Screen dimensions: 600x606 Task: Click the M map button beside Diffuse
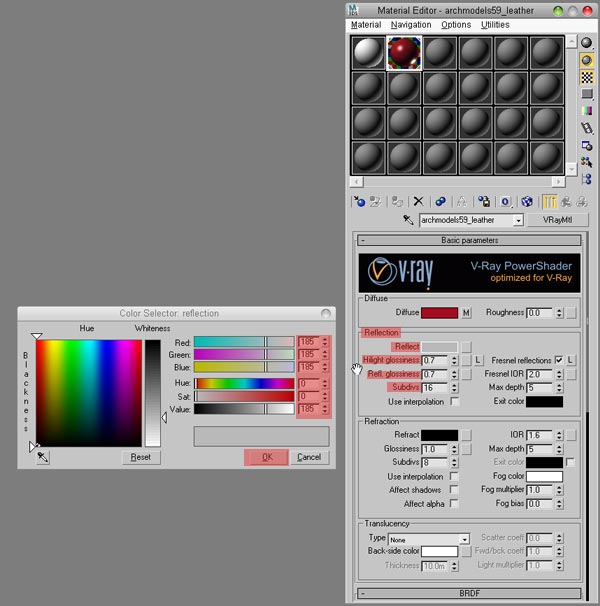tap(466, 313)
